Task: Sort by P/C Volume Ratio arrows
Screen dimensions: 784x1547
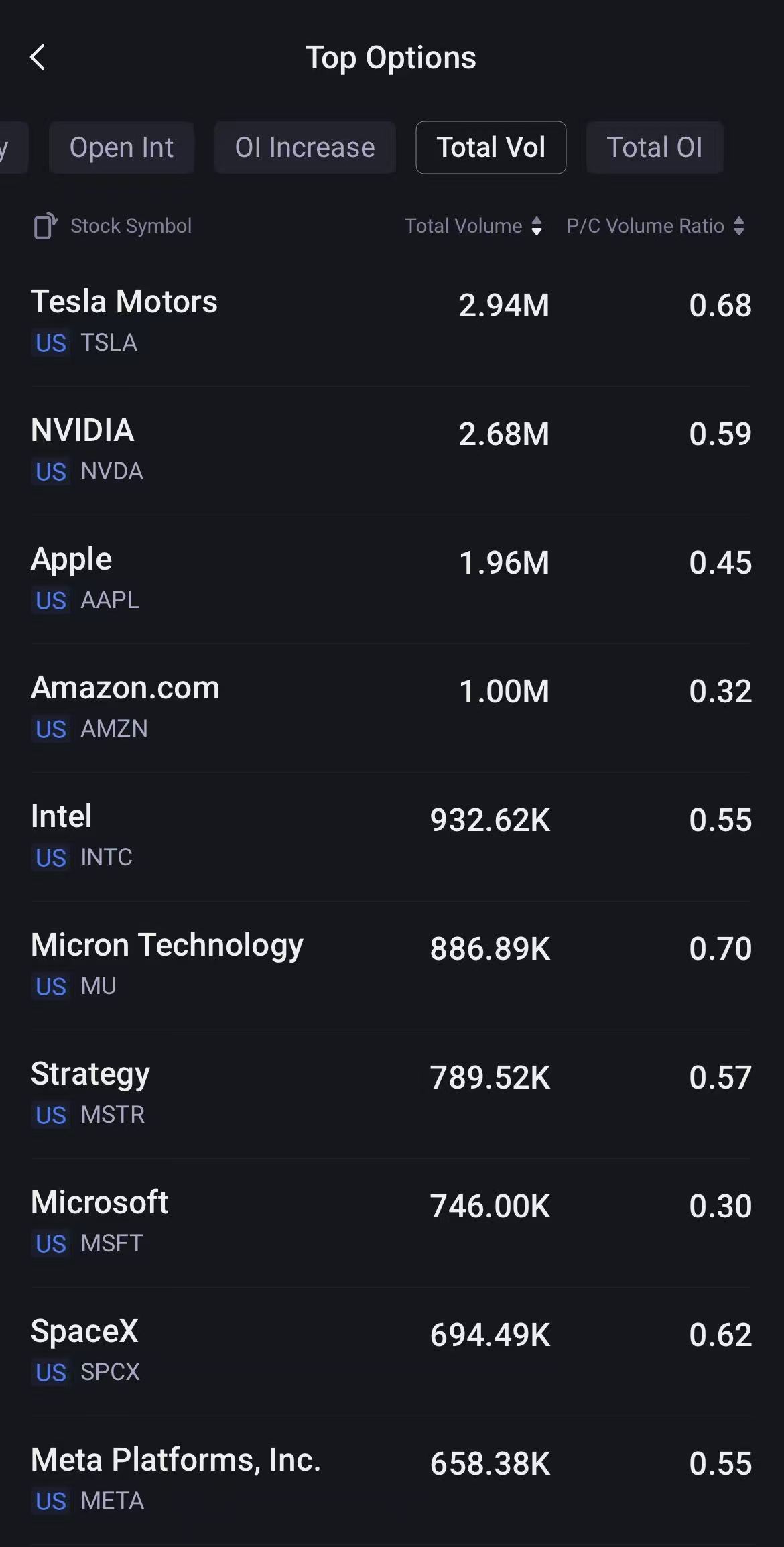Action: pos(739,226)
